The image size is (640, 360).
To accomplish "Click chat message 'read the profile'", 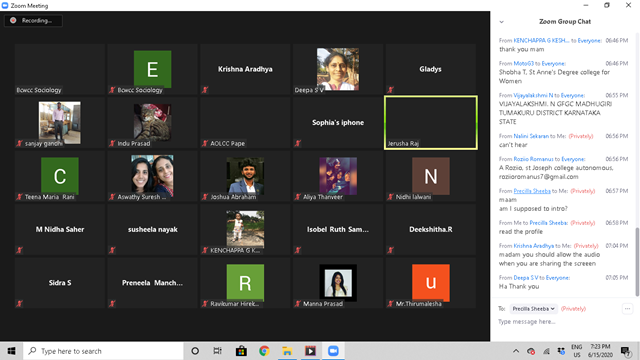I will click(521, 232).
